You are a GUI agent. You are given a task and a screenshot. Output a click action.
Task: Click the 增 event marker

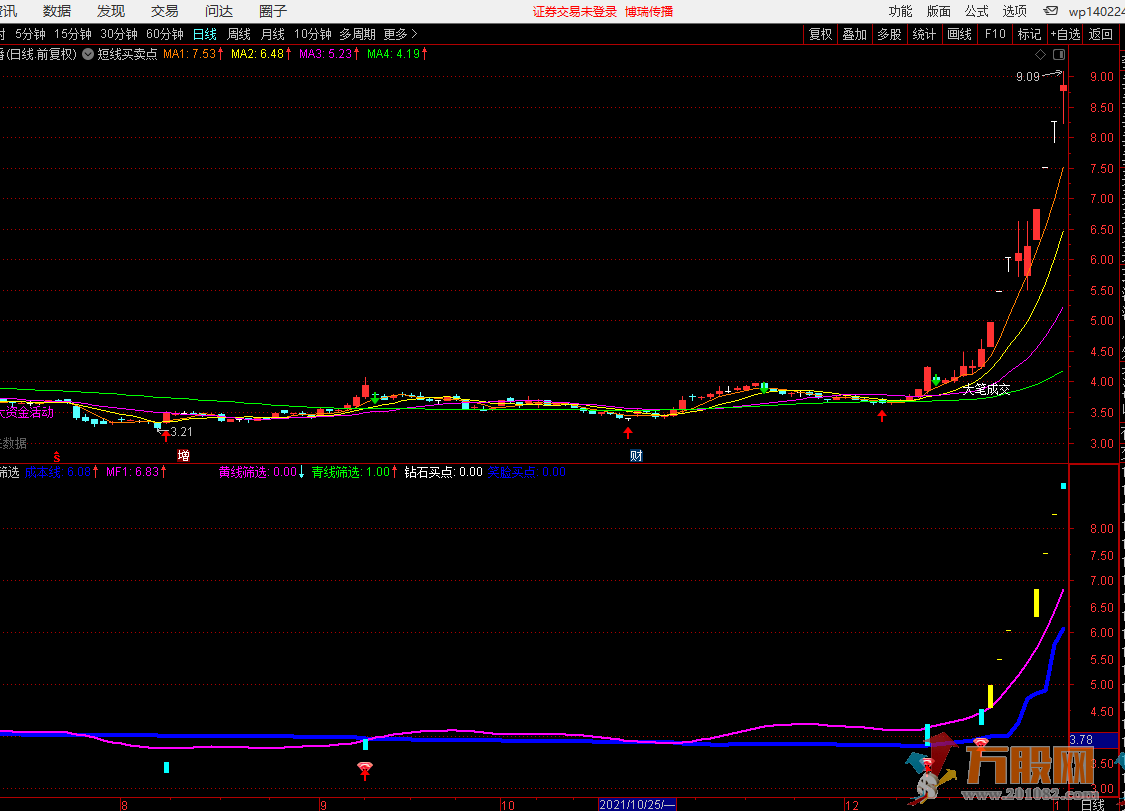pyautogui.click(x=184, y=455)
